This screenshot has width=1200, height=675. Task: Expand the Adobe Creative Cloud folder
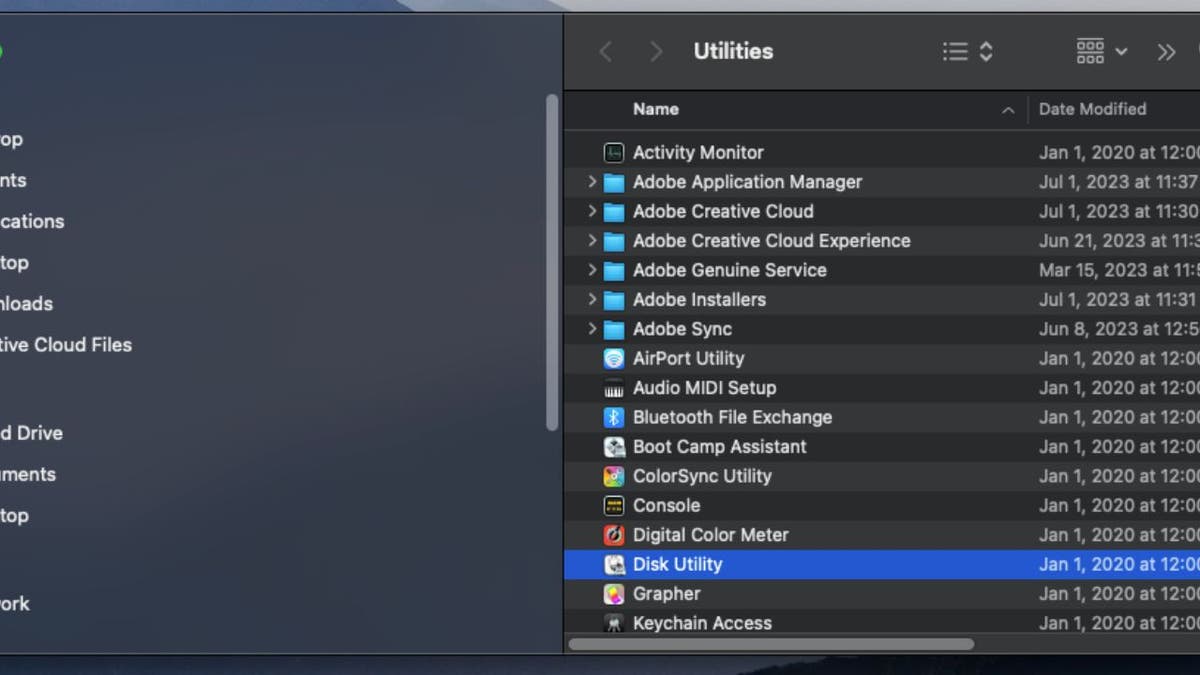[591, 211]
